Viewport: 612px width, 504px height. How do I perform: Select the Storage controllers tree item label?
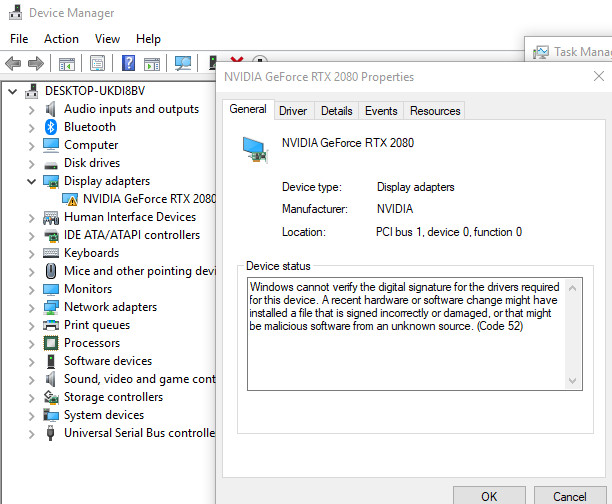[x=113, y=397]
